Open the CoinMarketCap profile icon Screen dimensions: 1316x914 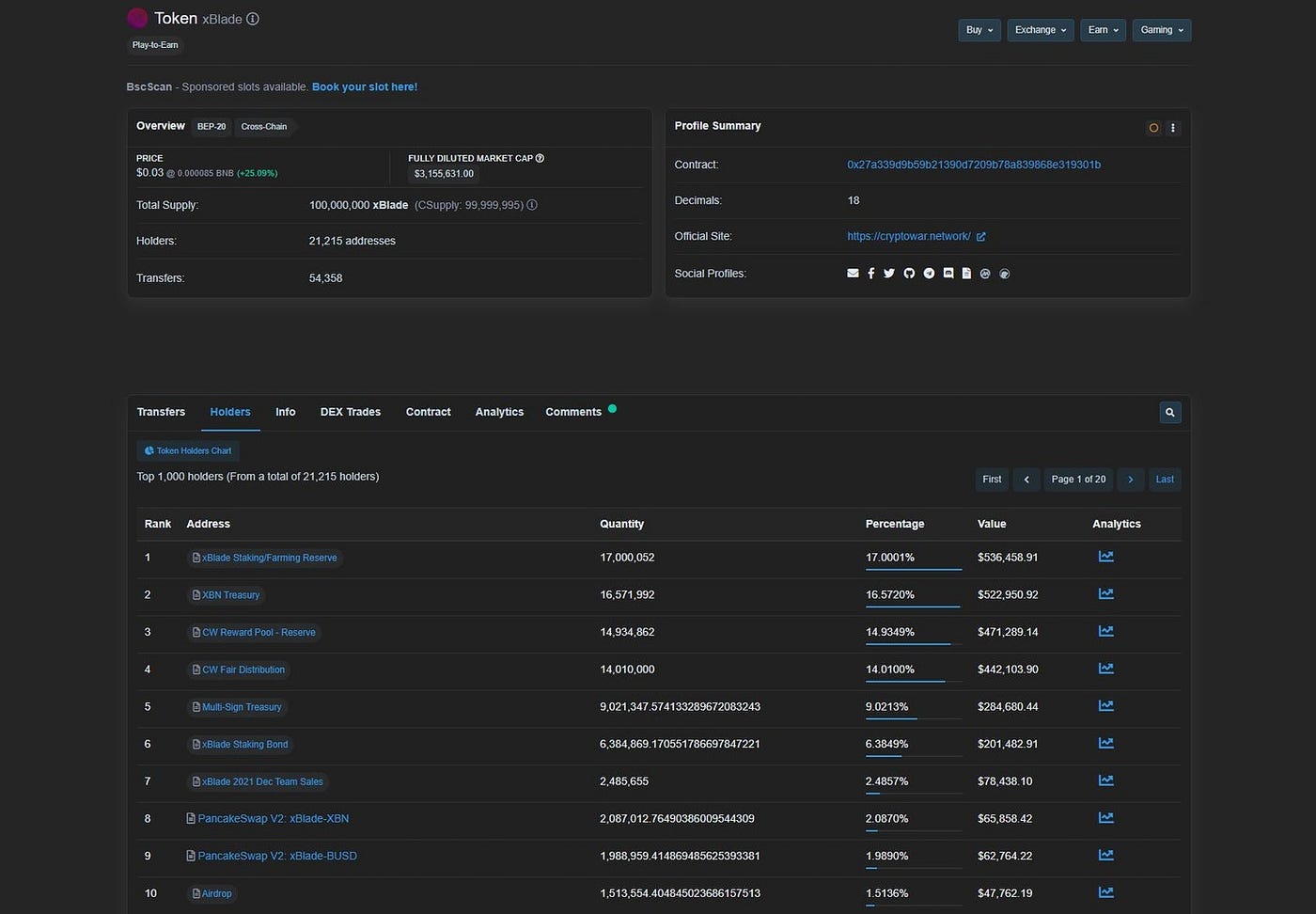(x=985, y=274)
